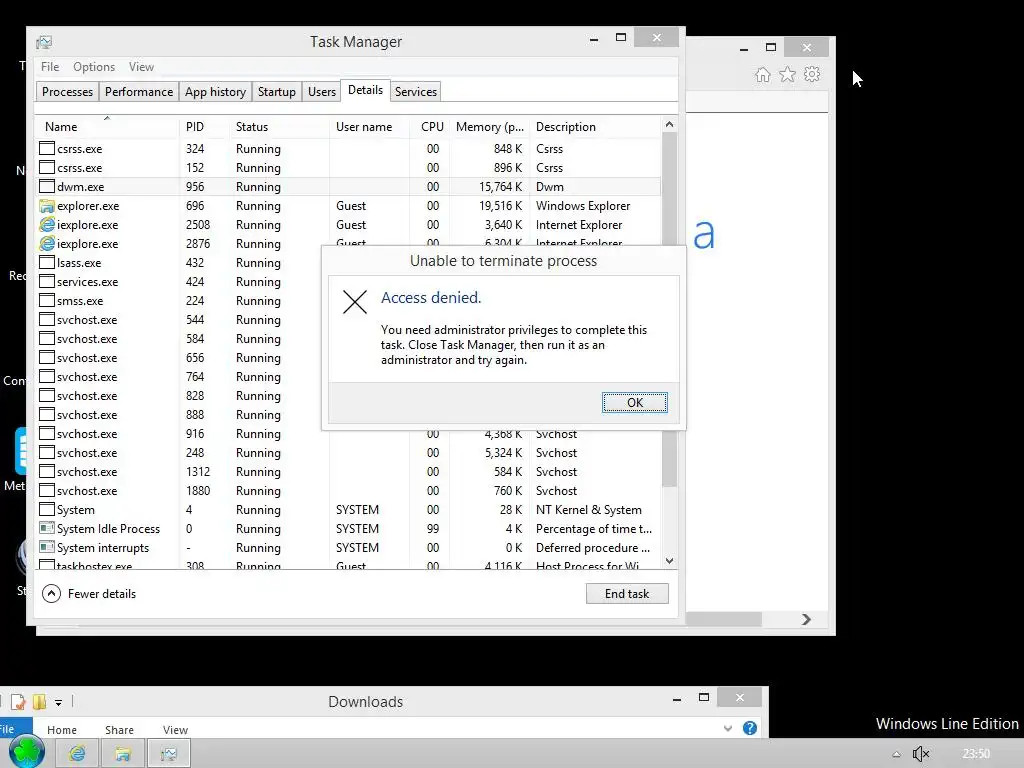
Task: Switch to the Processes tab
Action: coord(67,91)
